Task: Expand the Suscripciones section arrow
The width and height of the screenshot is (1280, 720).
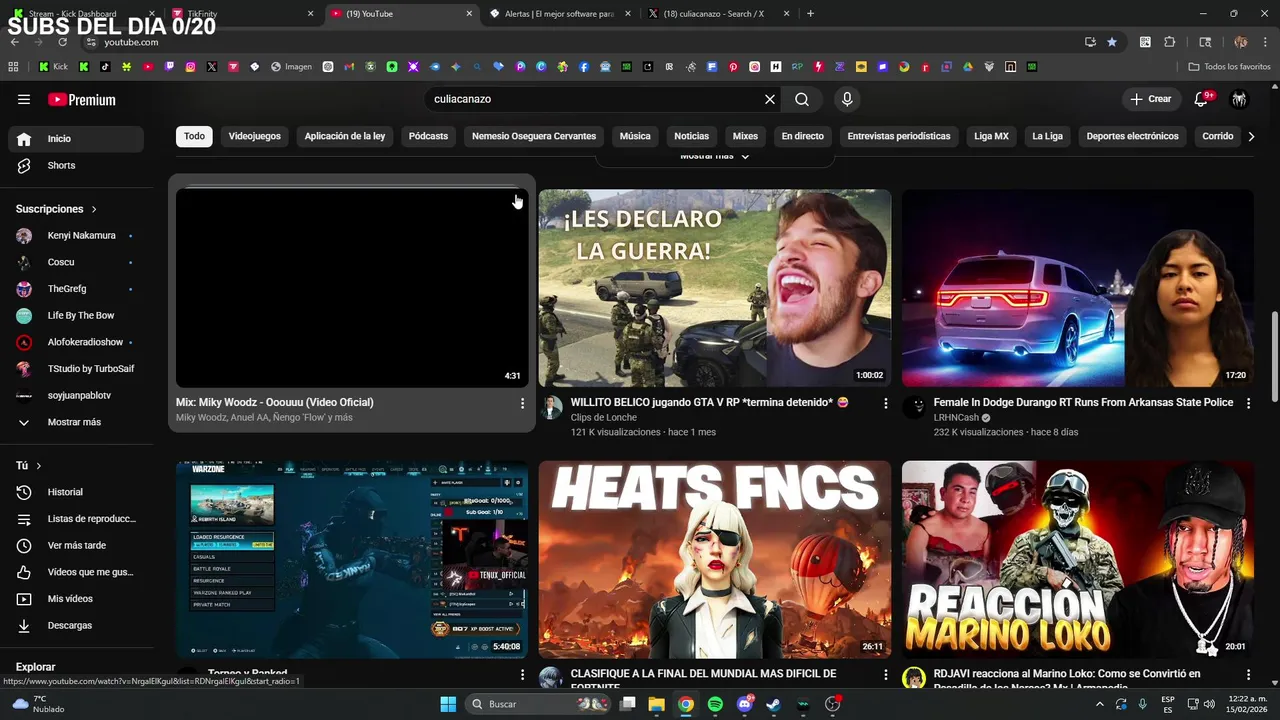Action: point(94,209)
